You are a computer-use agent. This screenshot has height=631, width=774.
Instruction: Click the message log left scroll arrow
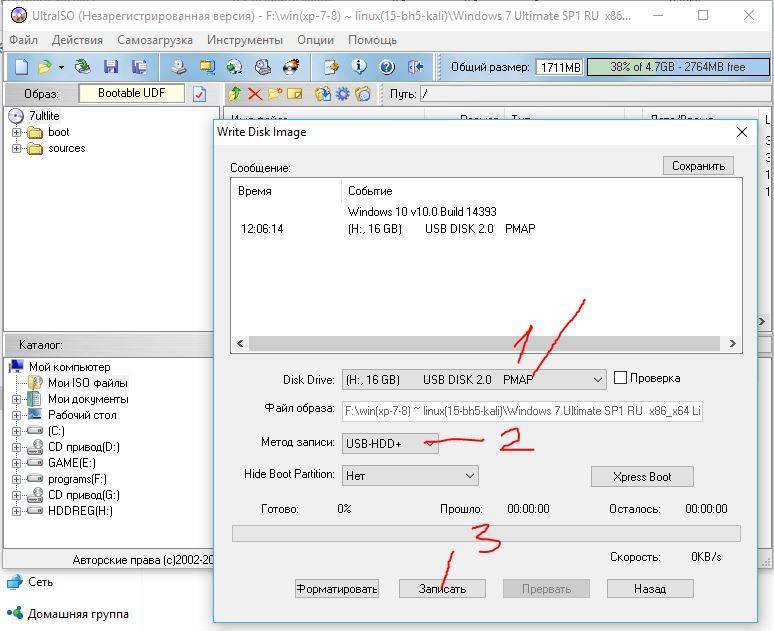point(240,344)
